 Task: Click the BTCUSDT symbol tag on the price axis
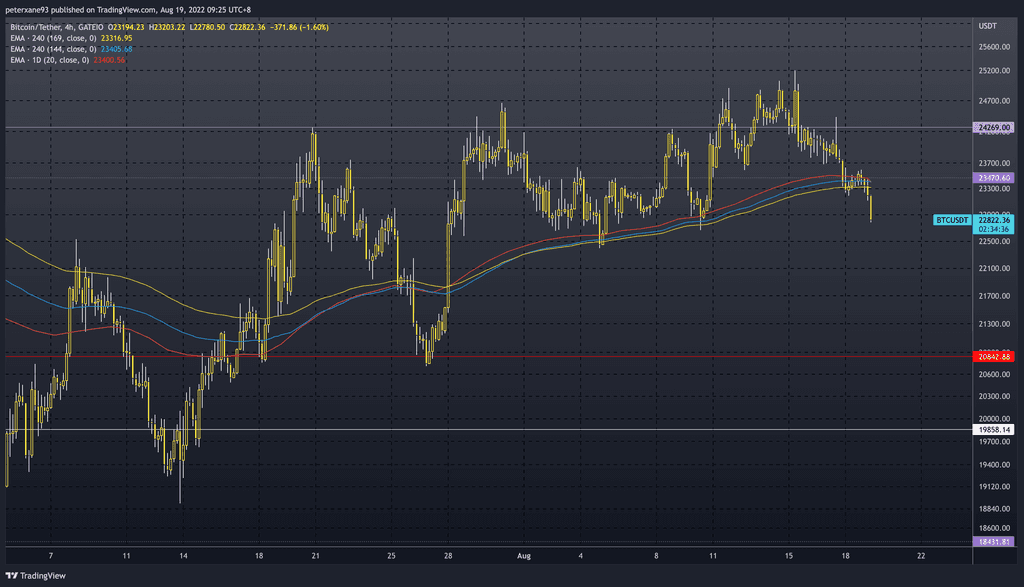click(952, 220)
